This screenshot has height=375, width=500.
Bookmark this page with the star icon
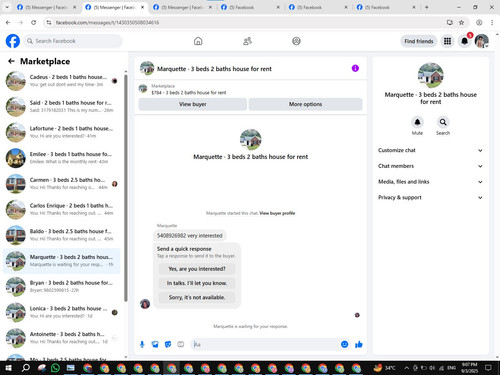click(x=461, y=22)
